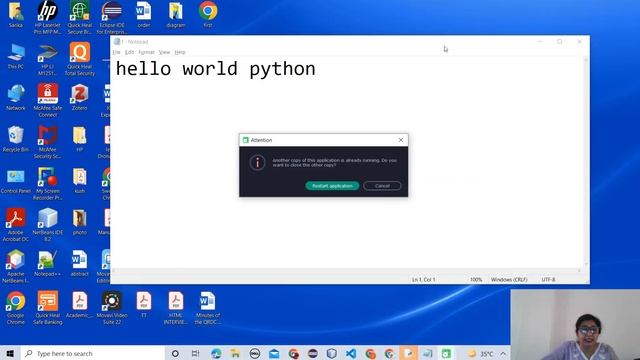This screenshot has height=360, width=640.
Task: Open Visual Studio Code from the taskbar
Action: tap(351, 353)
